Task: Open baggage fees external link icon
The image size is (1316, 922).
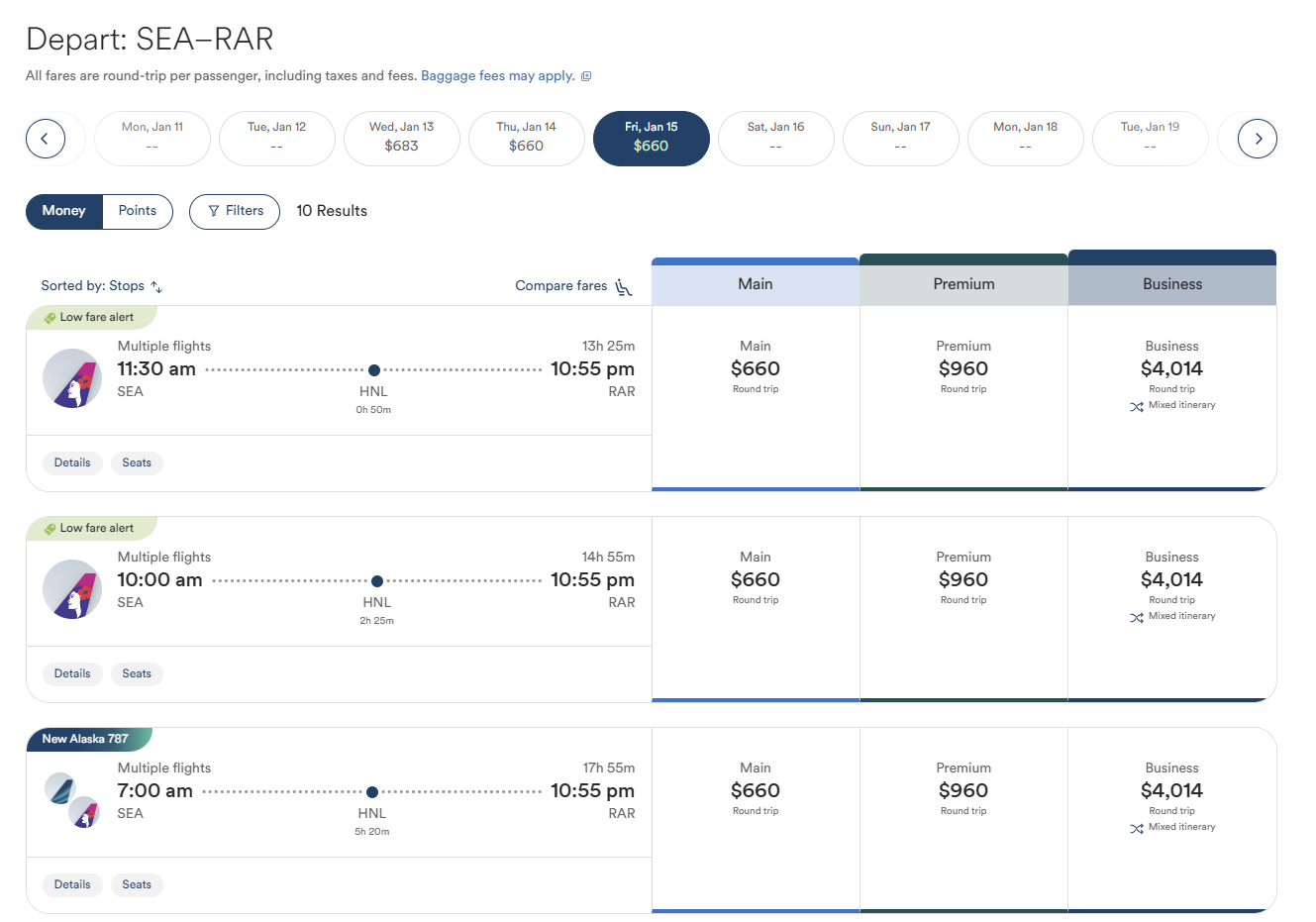Action: coord(586,76)
